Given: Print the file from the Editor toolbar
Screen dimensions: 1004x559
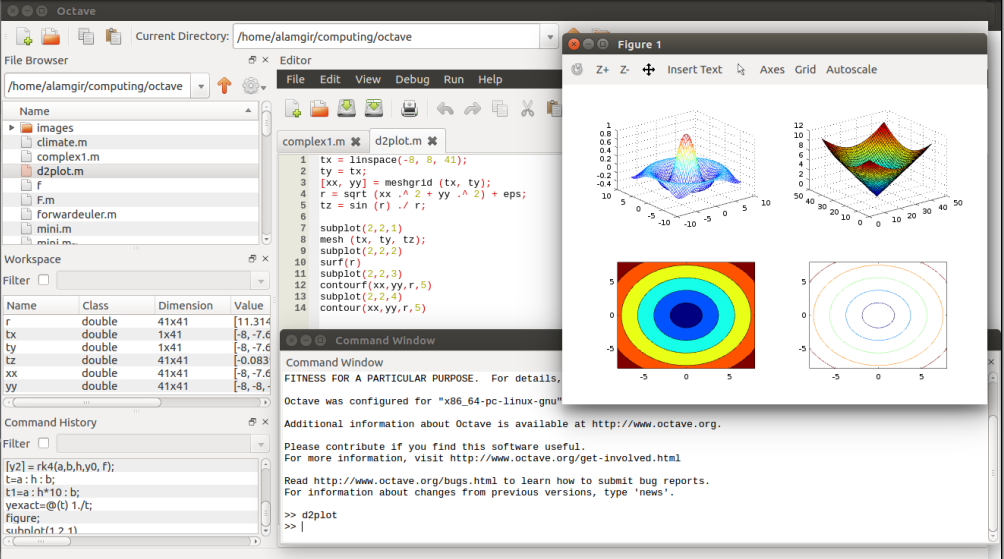Looking at the screenshot, I should (409, 108).
